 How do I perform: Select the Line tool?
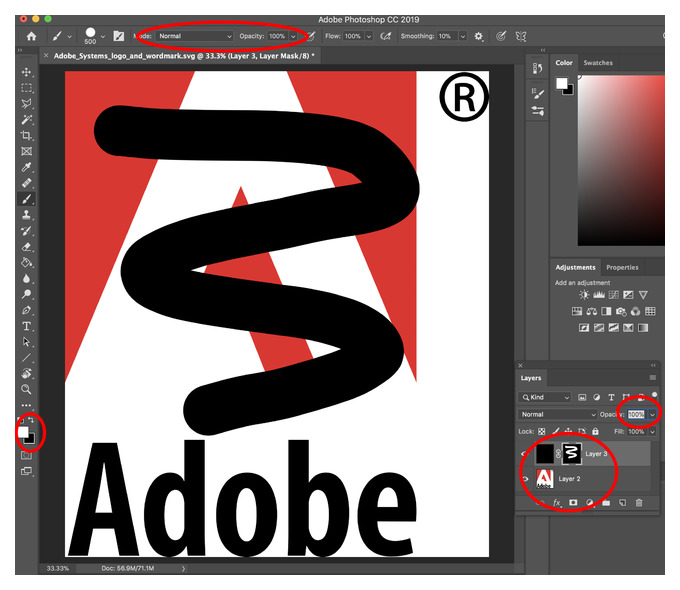coord(26,358)
